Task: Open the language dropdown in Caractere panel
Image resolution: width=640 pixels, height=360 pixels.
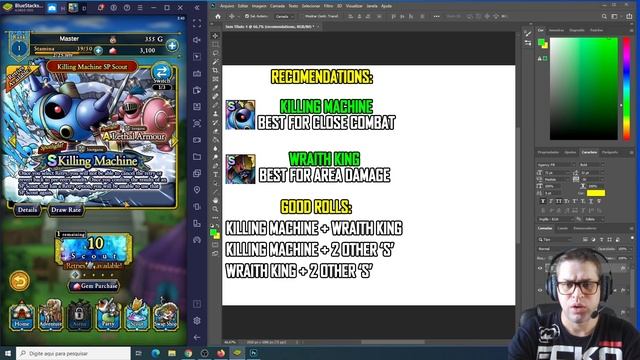Action: (x=556, y=219)
